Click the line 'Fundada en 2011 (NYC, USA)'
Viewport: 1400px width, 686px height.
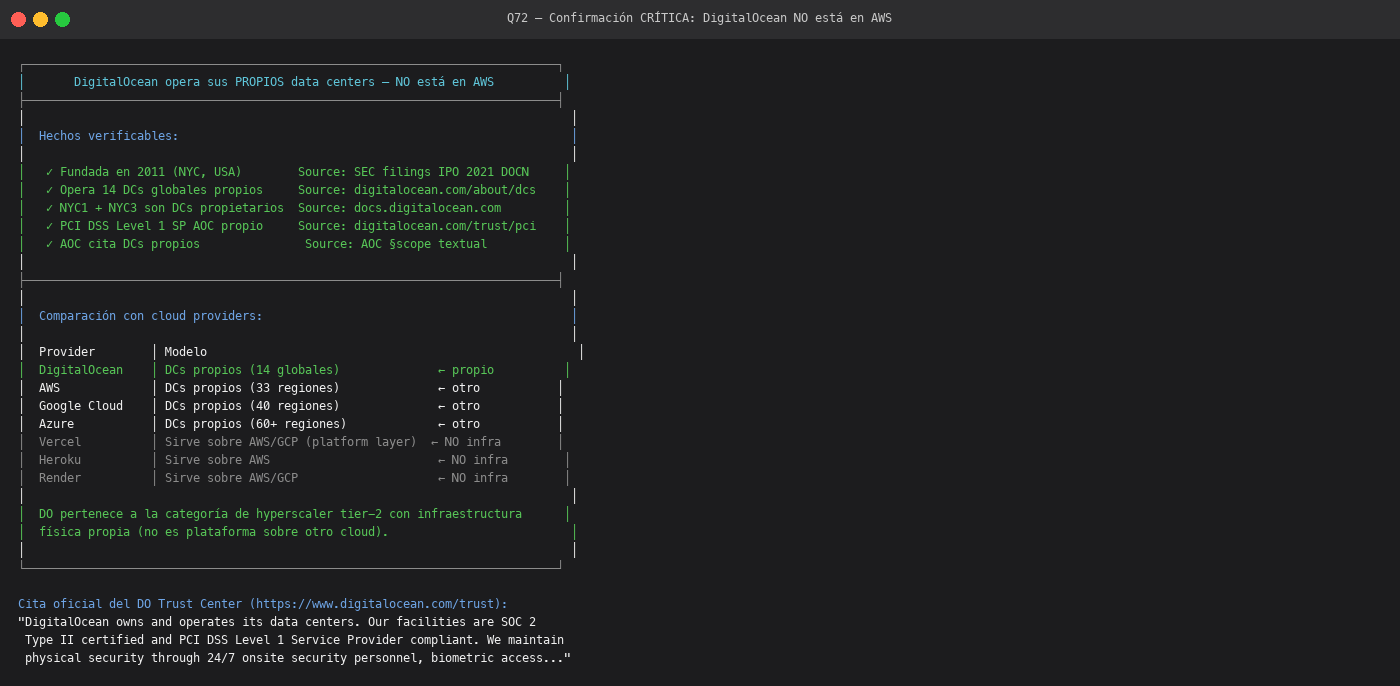(x=151, y=172)
